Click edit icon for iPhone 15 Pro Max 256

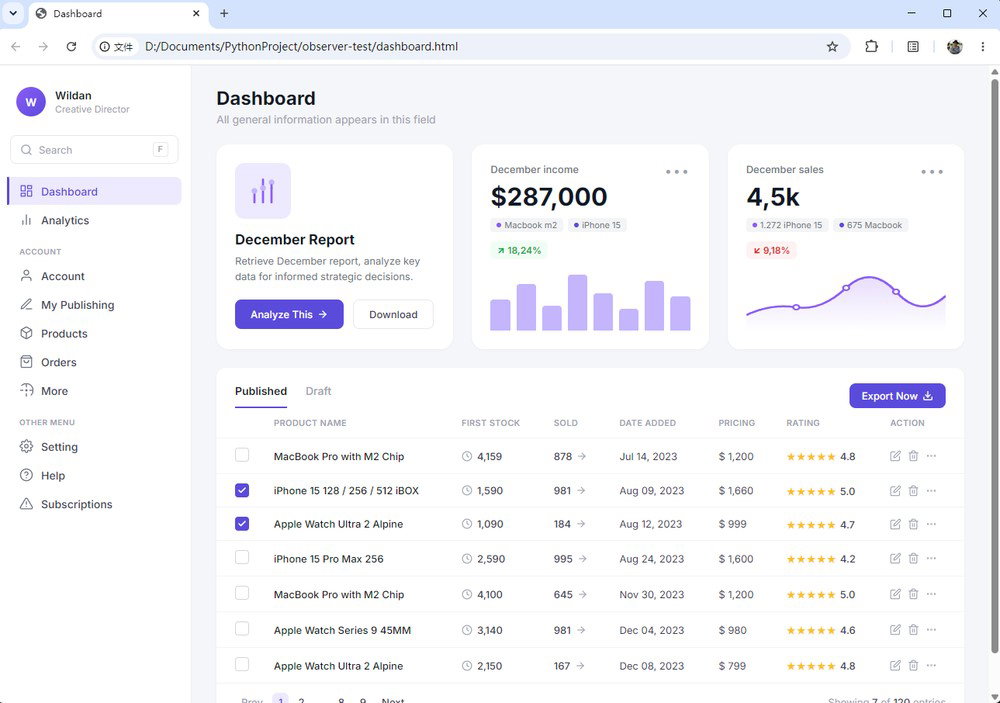(895, 558)
